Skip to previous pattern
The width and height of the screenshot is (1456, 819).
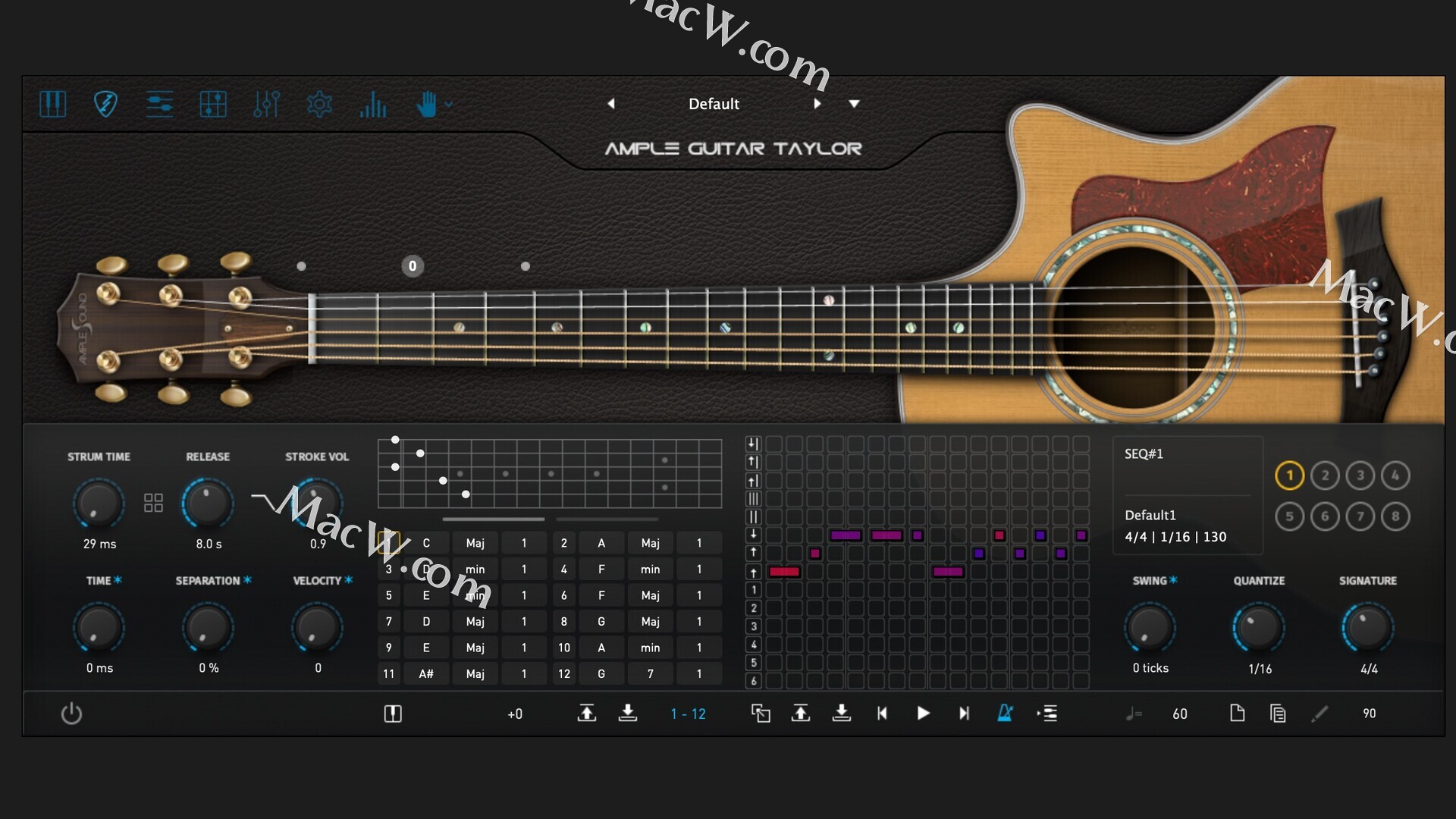click(x=882, y=713)
